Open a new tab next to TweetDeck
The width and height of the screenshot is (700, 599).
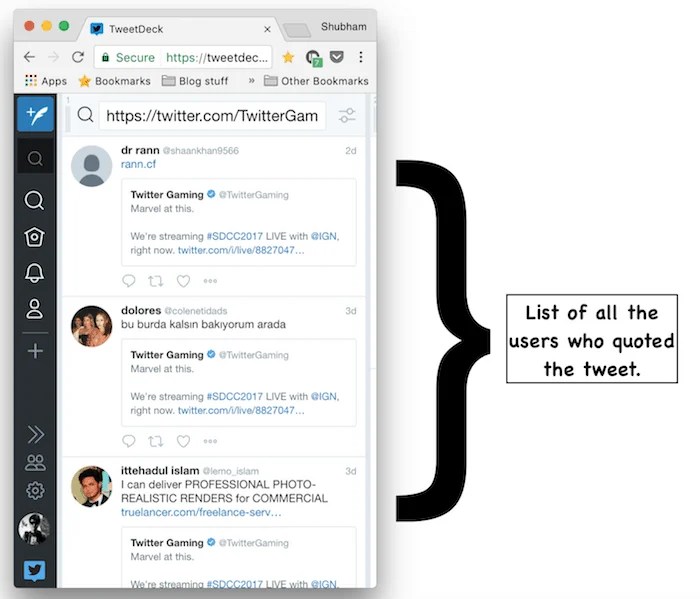pyautogui.click(x=297, y=30)
